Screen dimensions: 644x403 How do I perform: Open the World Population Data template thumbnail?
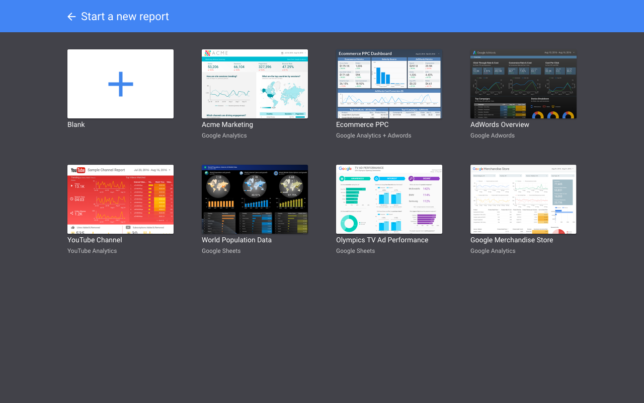point(255,199)
